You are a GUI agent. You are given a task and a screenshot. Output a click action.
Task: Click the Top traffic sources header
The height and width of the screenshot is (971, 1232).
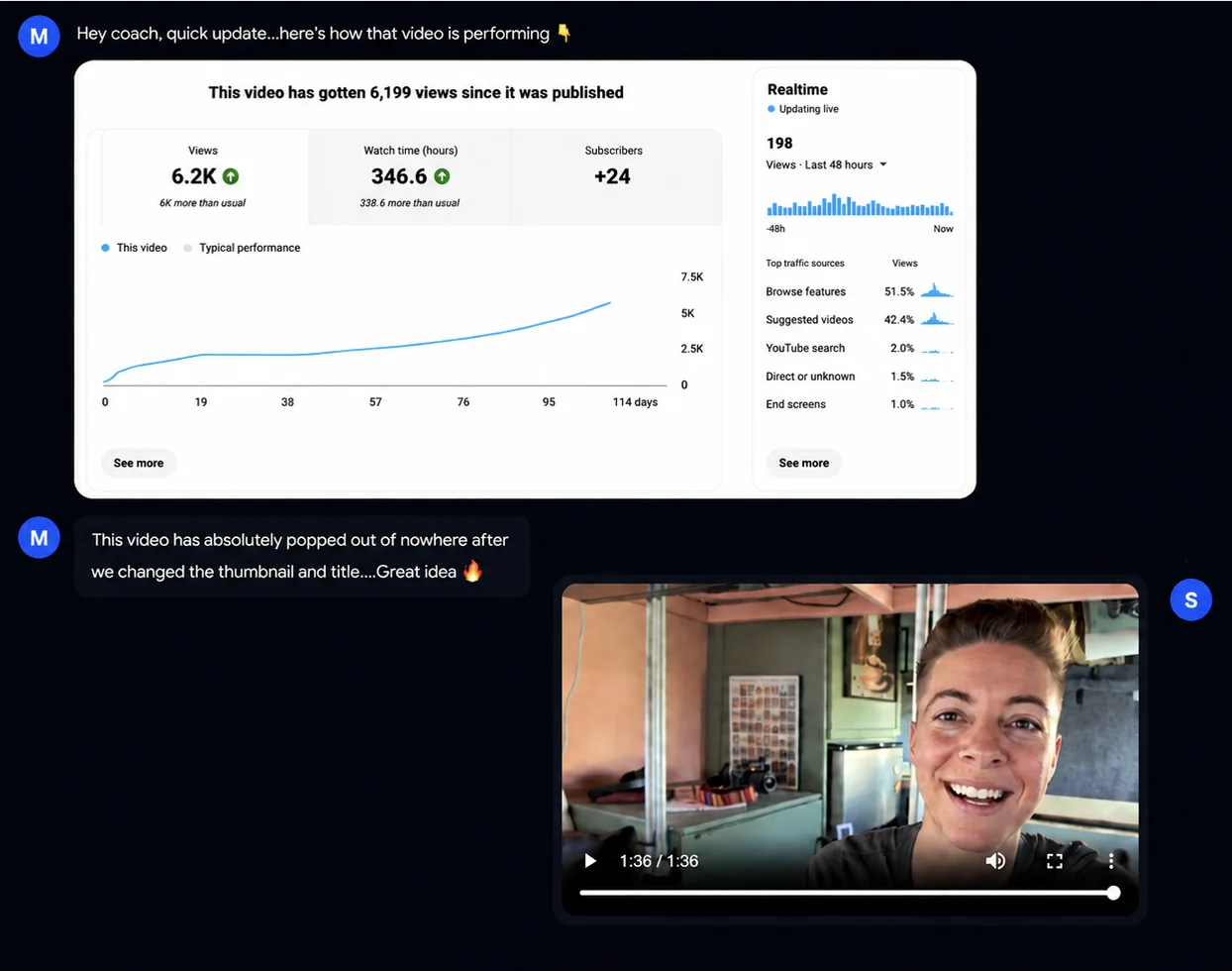805,264
